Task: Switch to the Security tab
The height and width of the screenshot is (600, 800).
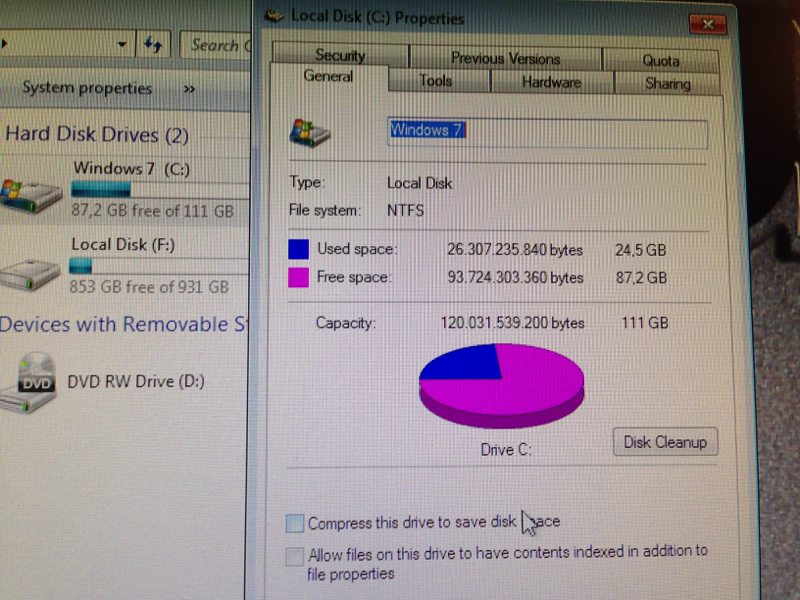Action: click(340, 55)
